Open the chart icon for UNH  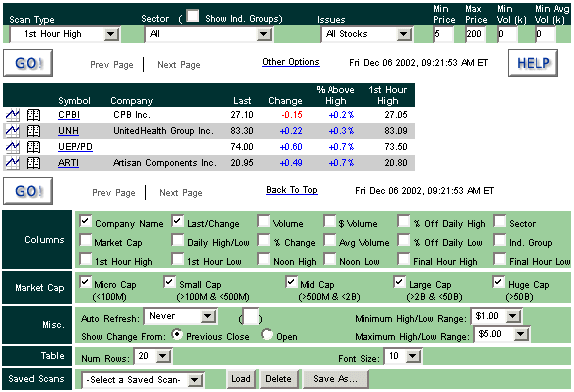tap(13, 131)
